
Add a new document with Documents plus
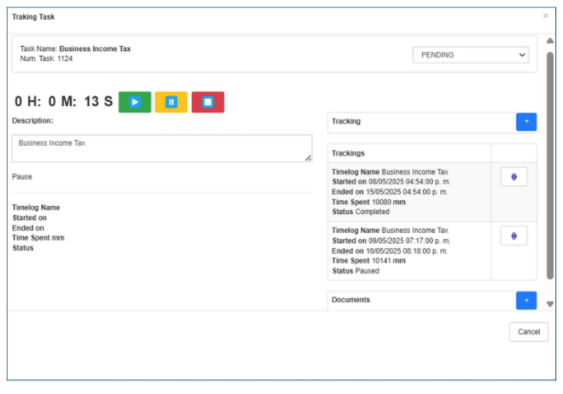(526, 300)
